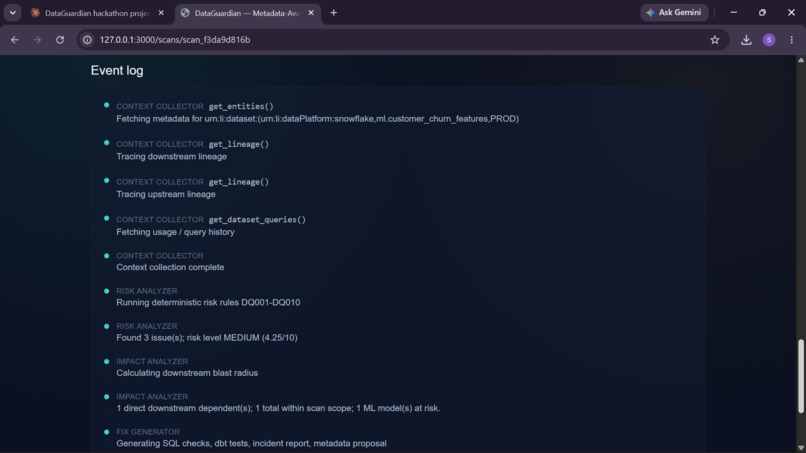Reload the scan results page
Image resolution: width=806 pixels, height=453 pixels.
[x=60, y=40]
